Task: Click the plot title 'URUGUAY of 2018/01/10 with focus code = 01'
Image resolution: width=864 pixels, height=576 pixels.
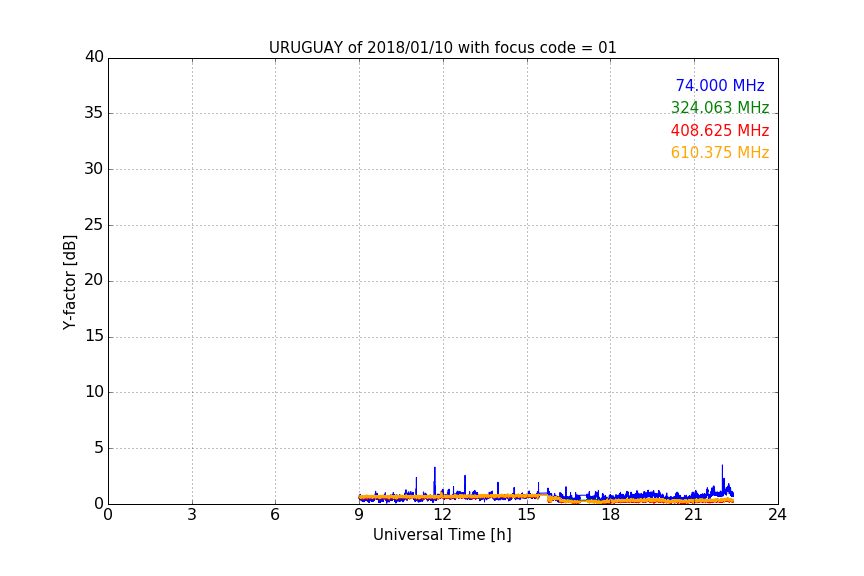Action: 442,48
